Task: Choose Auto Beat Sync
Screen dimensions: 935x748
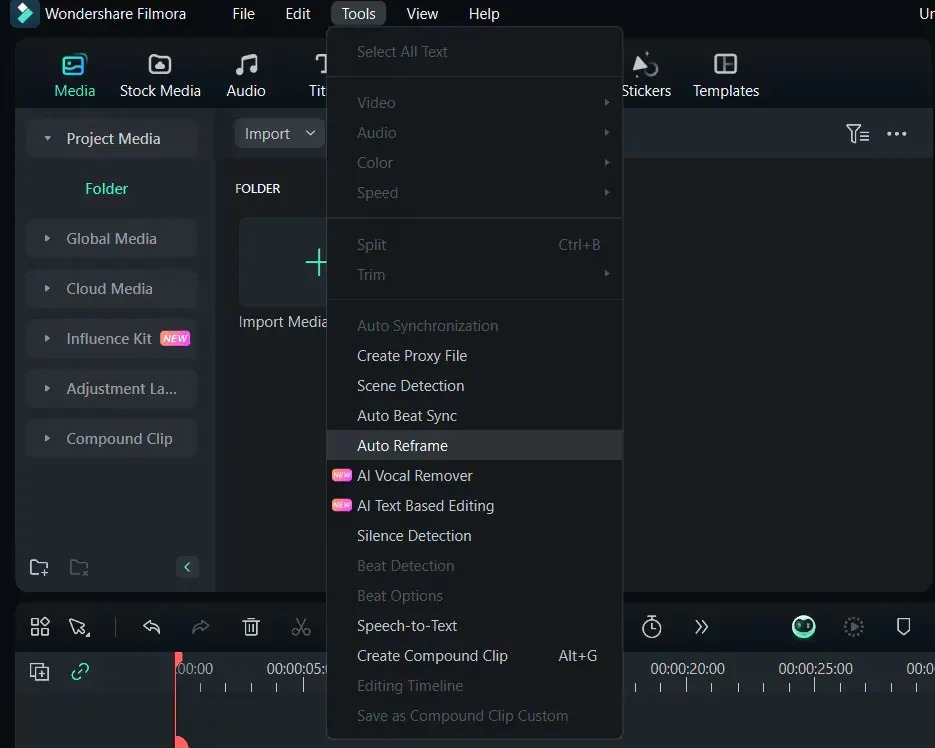Action: (475, 416)
